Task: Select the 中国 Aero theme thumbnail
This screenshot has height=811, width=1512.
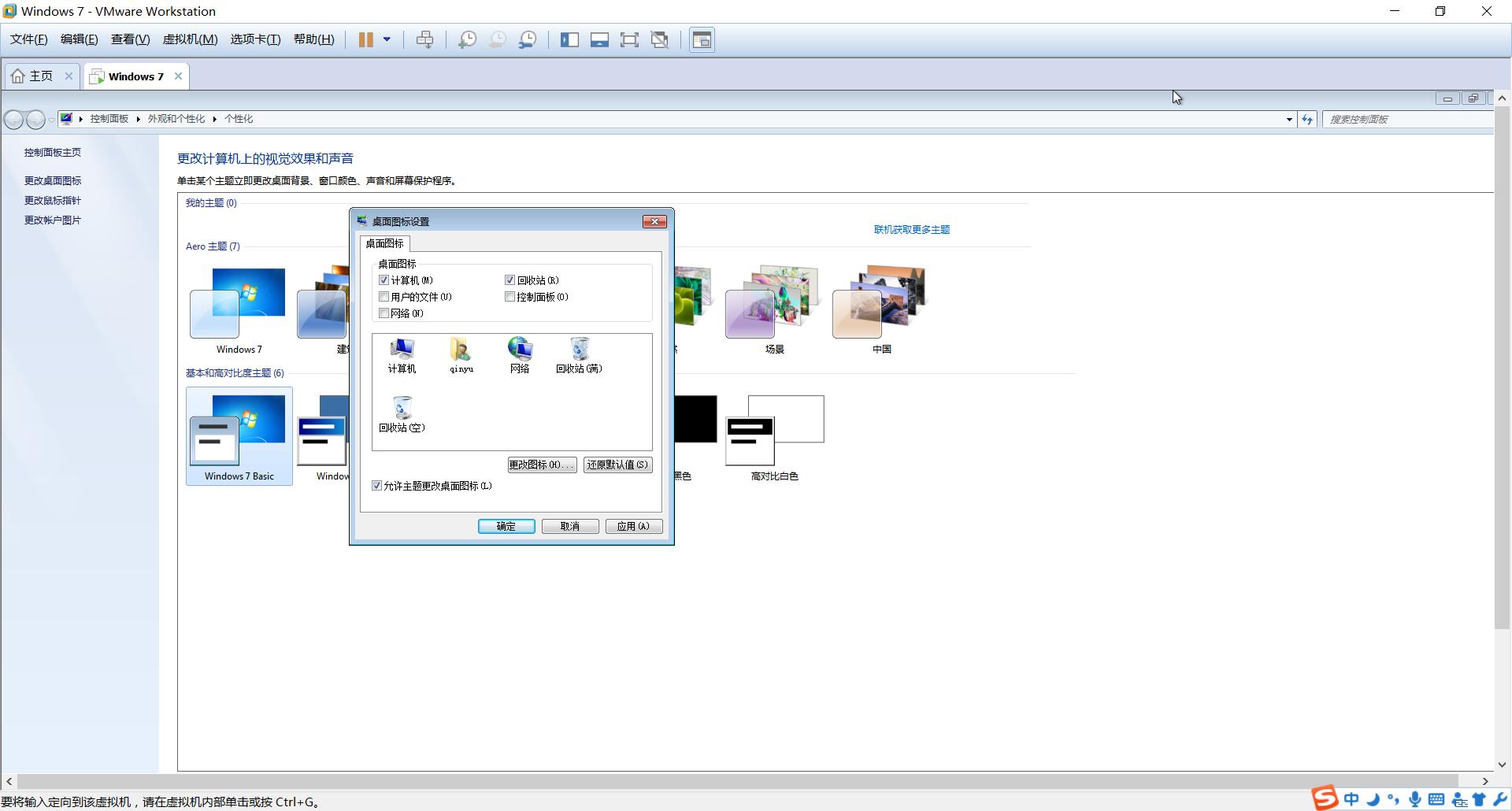Action: pyautogui.click(x=881, y=310)
